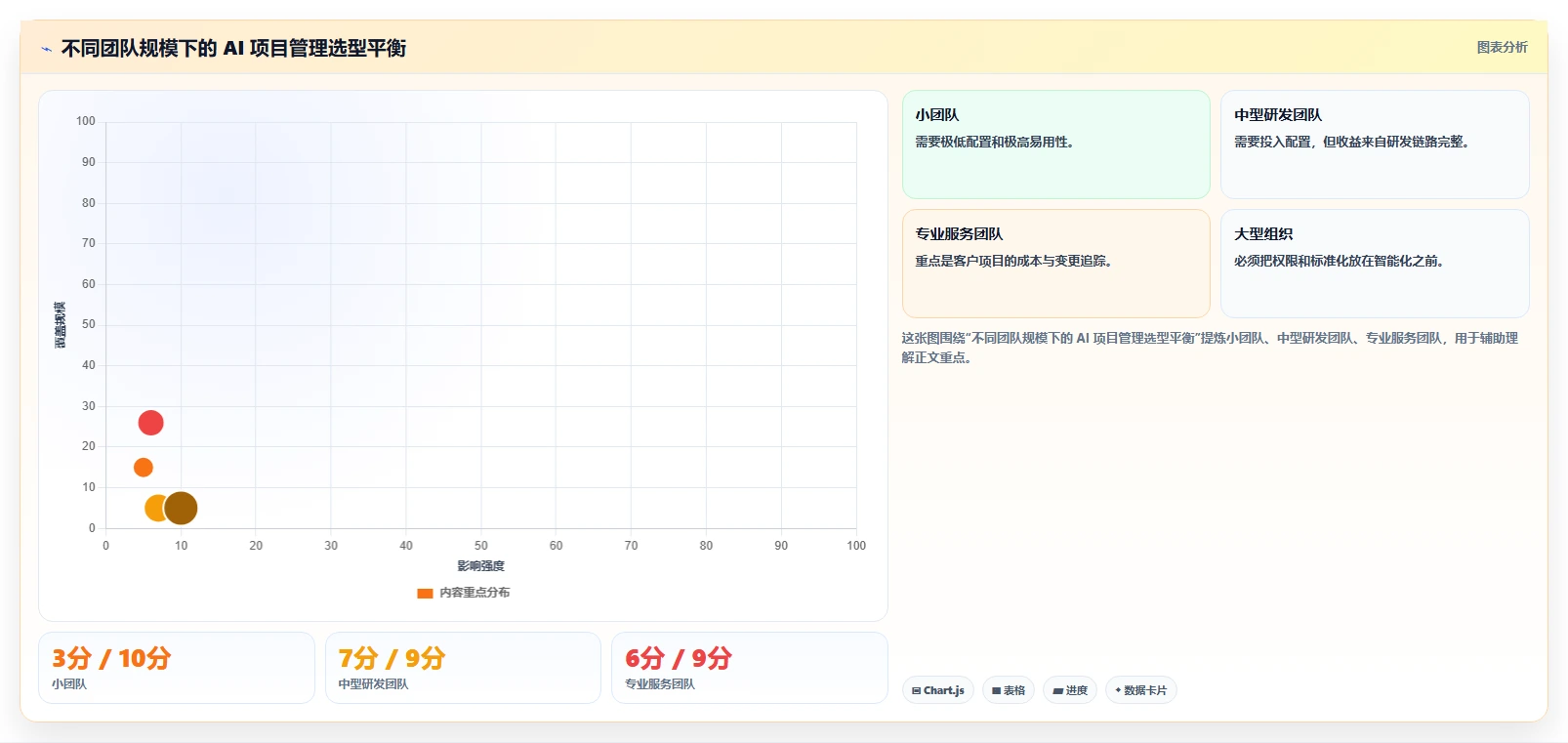Click the 数据卡片 tag
1568x743 pixels.
pos(1140,690)
